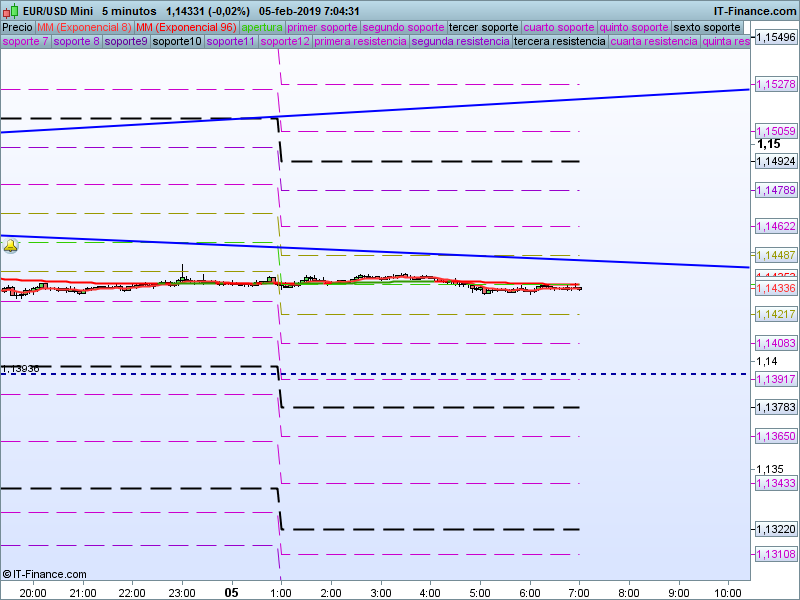Click the soporte10 indicator label
This screenshot has height=600, width=800.
(x=177, y=42)
